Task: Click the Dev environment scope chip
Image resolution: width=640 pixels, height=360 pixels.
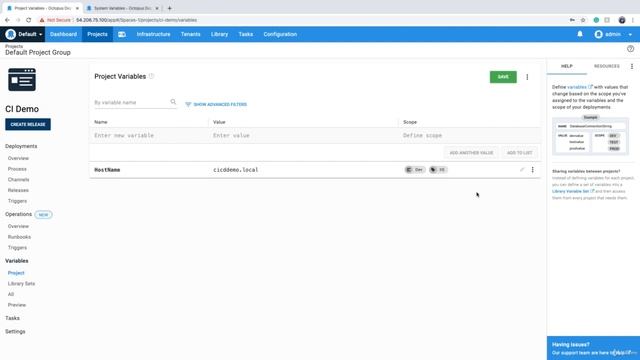Action: [x=415, y=170]
